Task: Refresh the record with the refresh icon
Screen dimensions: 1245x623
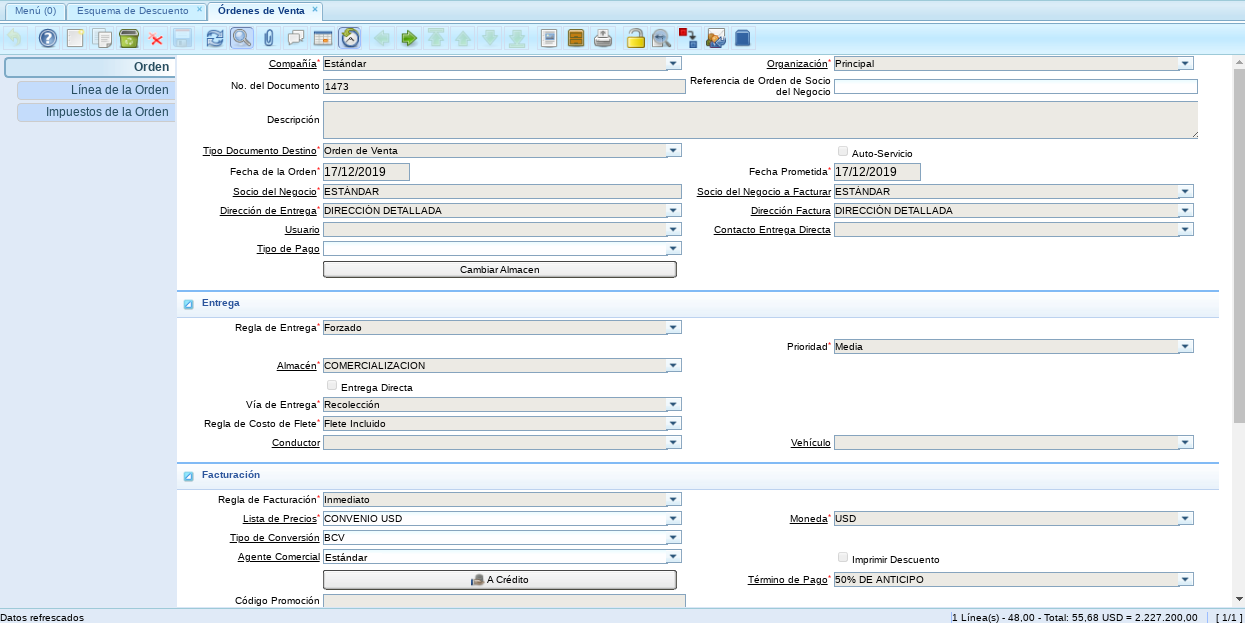Action: [x=214, y=38]
